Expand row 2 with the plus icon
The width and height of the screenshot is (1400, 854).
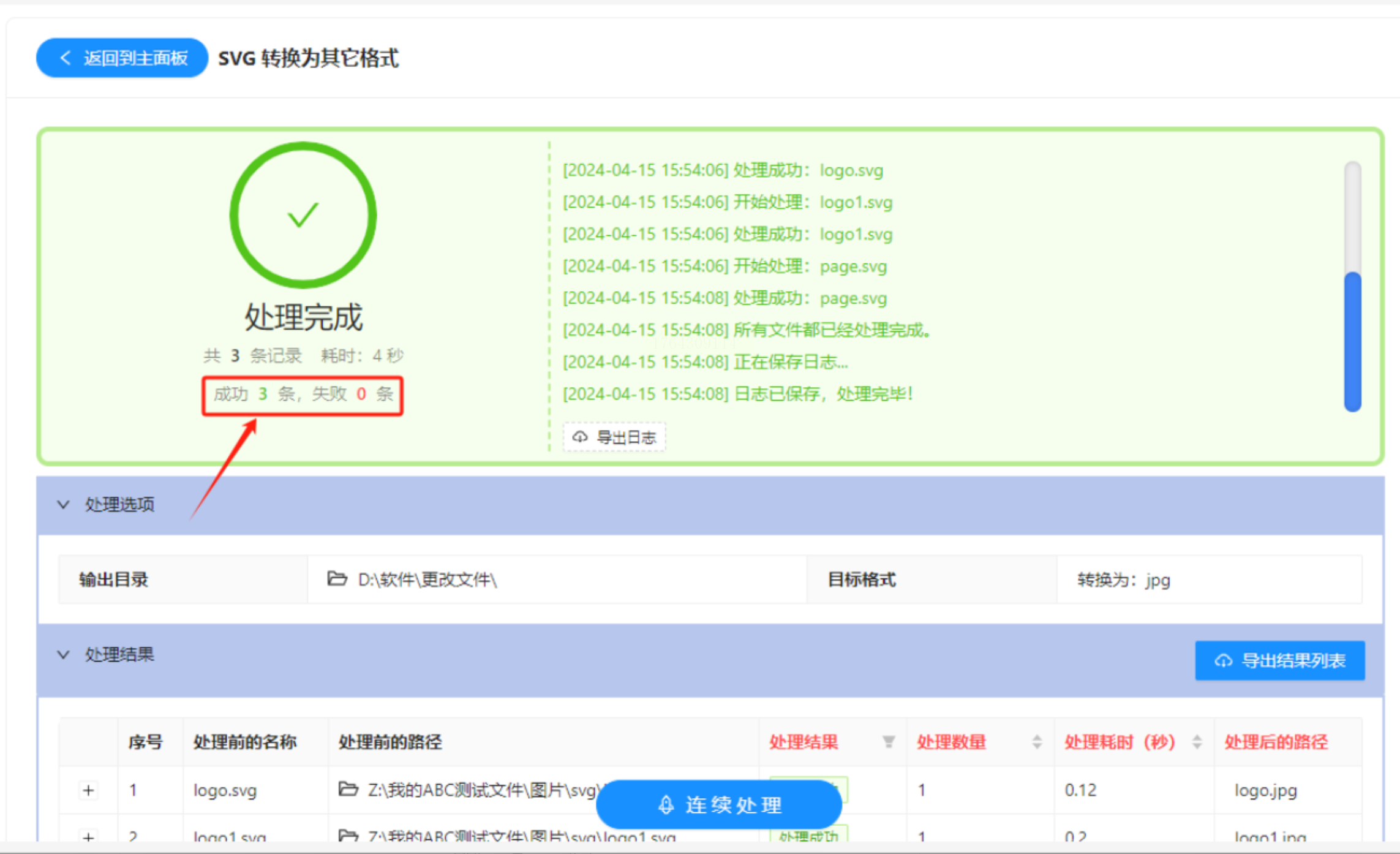pos(88,836)
